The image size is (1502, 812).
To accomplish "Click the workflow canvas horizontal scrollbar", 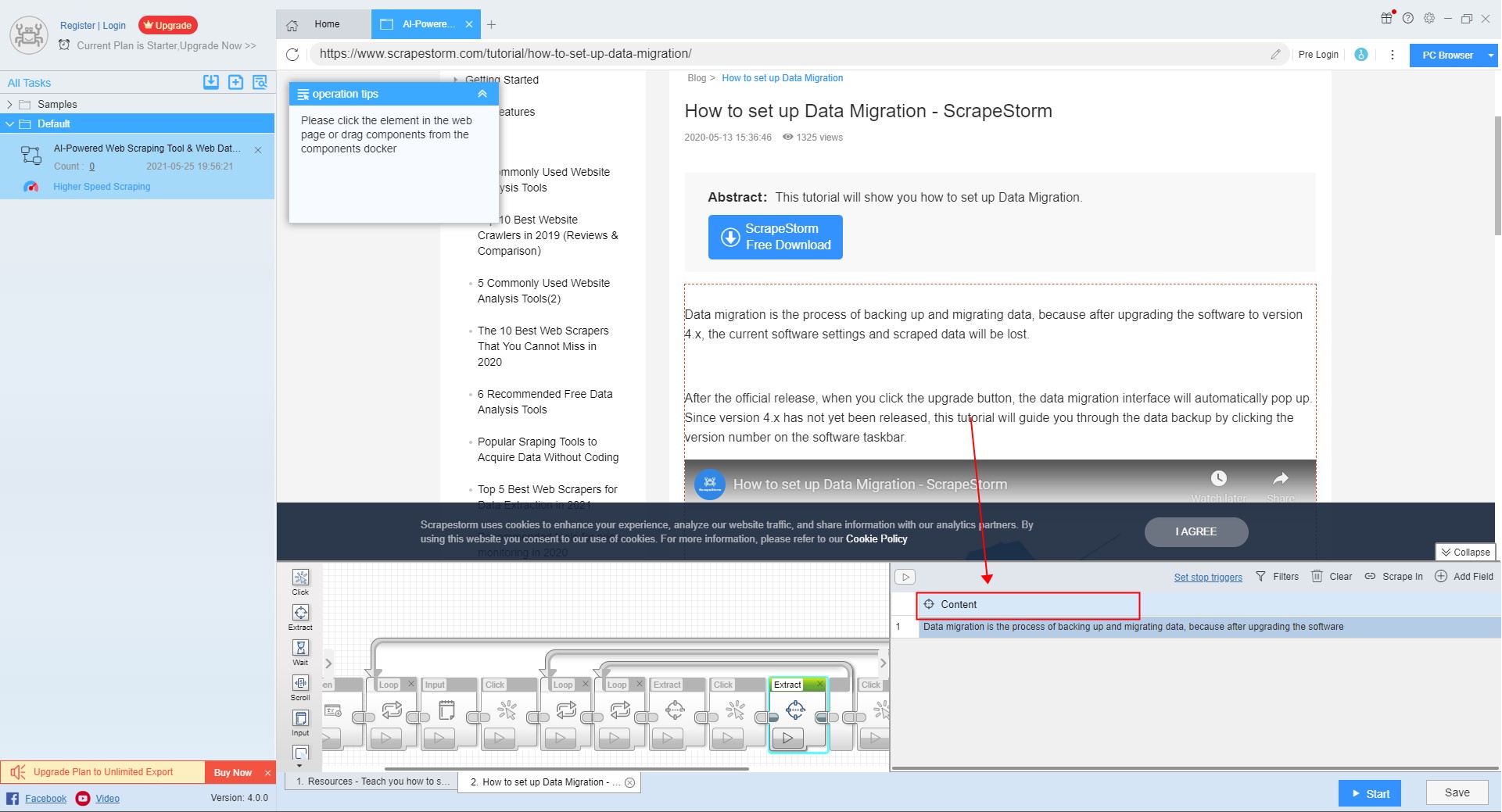I will (567, 769).
